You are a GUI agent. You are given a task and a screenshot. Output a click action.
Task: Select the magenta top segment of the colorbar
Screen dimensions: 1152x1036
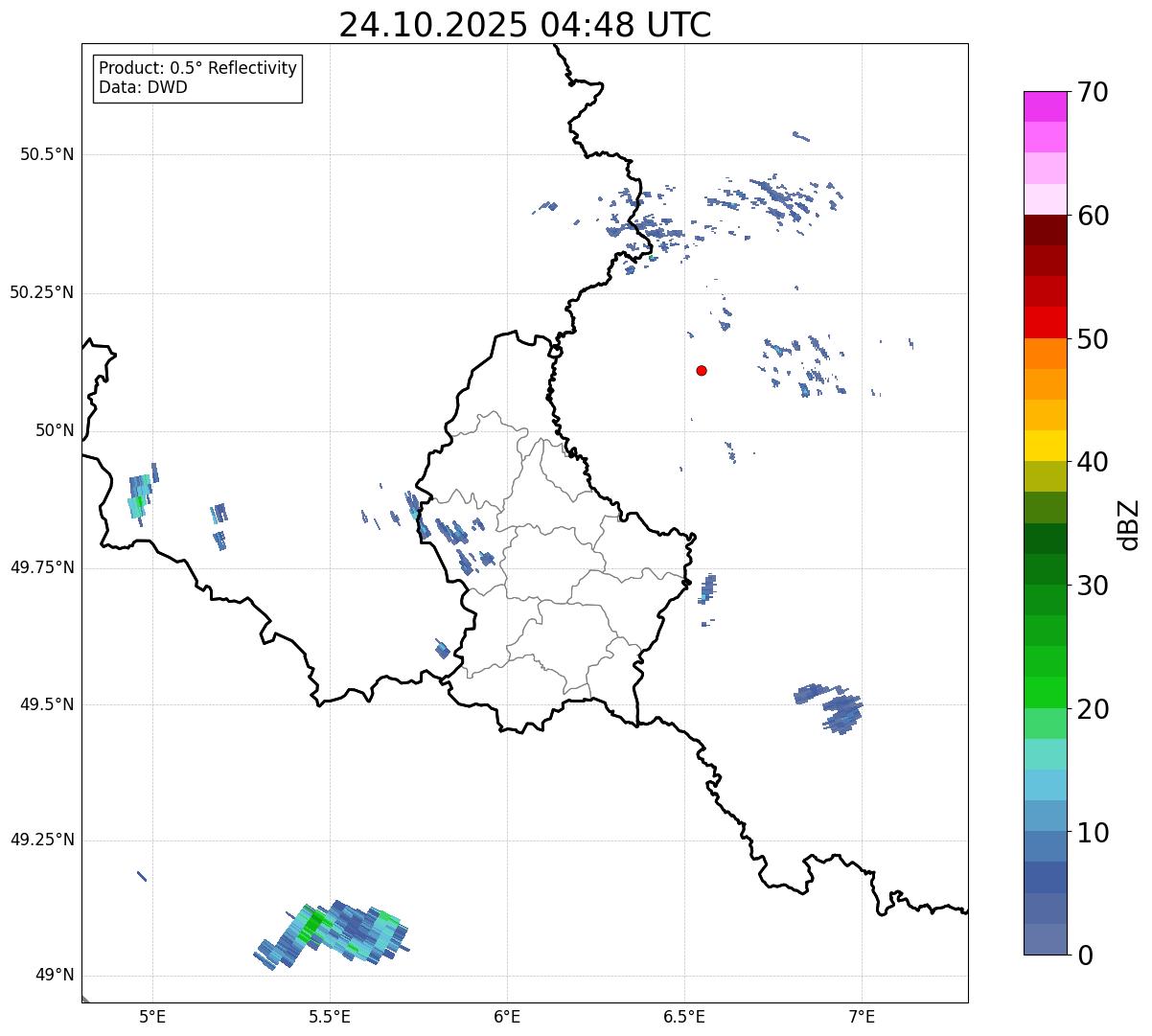coord(1046,106)
